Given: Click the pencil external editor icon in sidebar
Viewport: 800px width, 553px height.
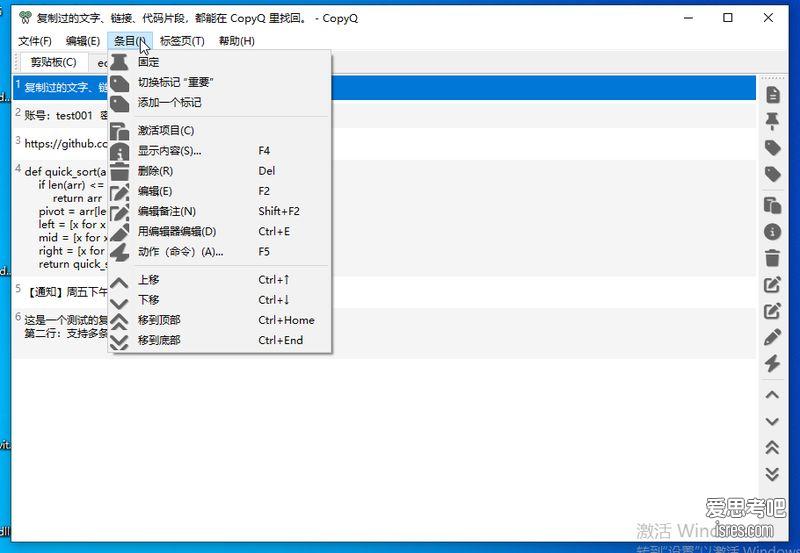Looking at the screenshot, I should click(772, 337).
